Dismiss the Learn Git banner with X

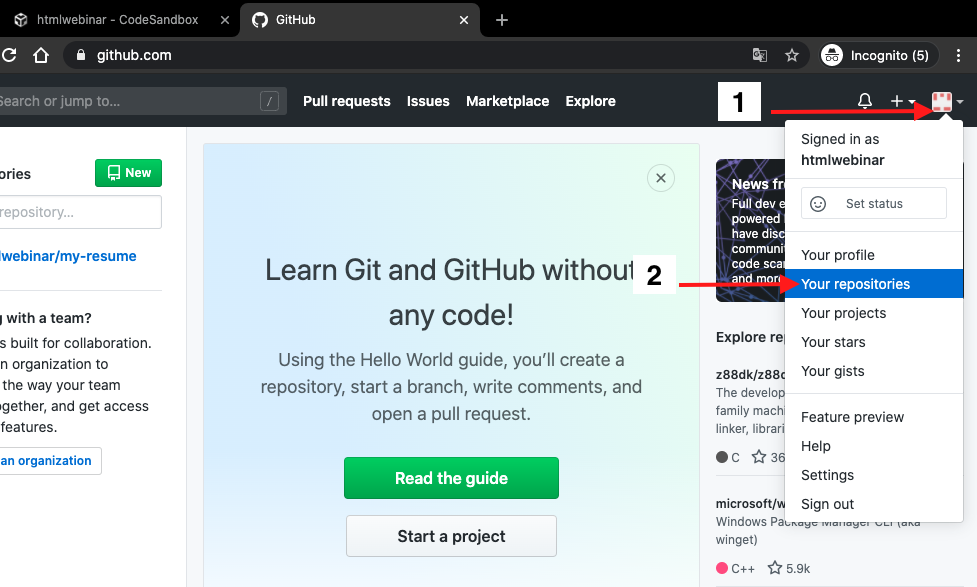point(660,178)
